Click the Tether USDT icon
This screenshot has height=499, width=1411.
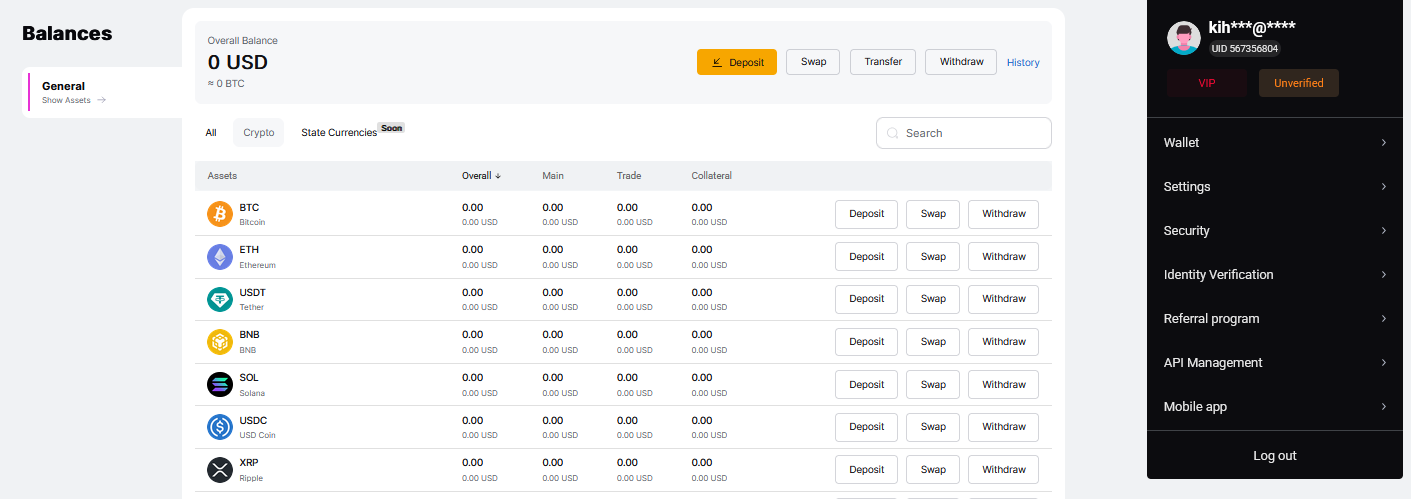pos(219,299)
